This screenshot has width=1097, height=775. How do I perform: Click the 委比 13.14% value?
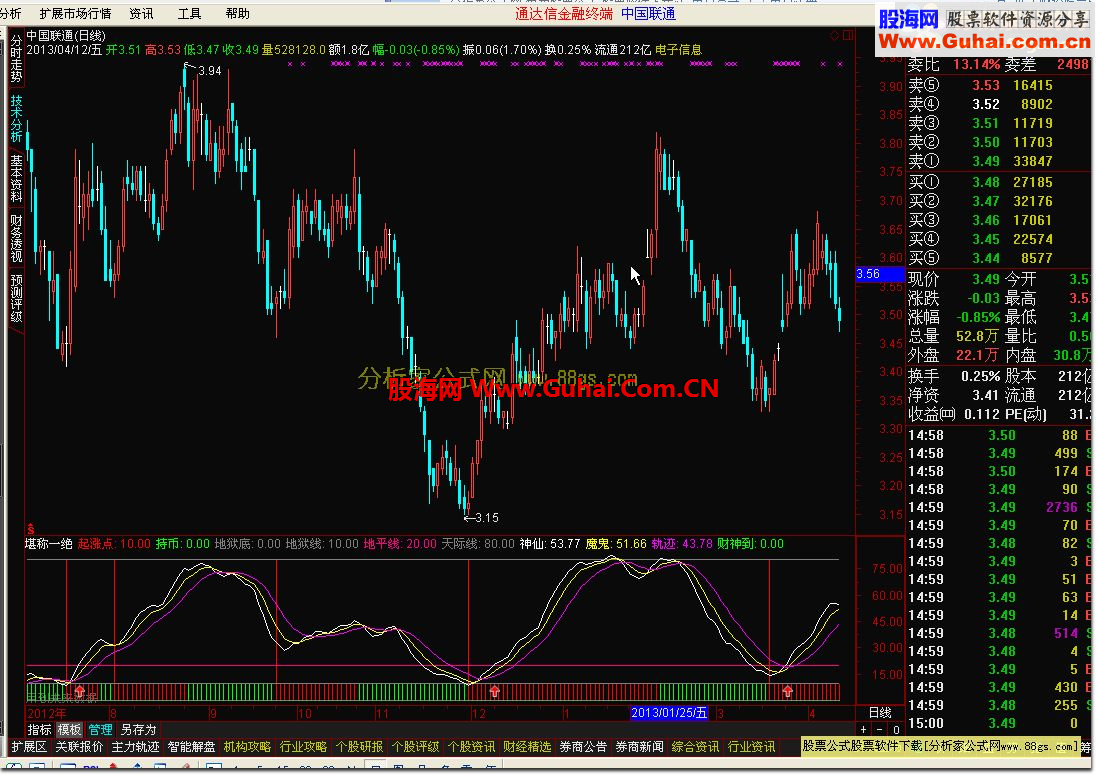976,64
